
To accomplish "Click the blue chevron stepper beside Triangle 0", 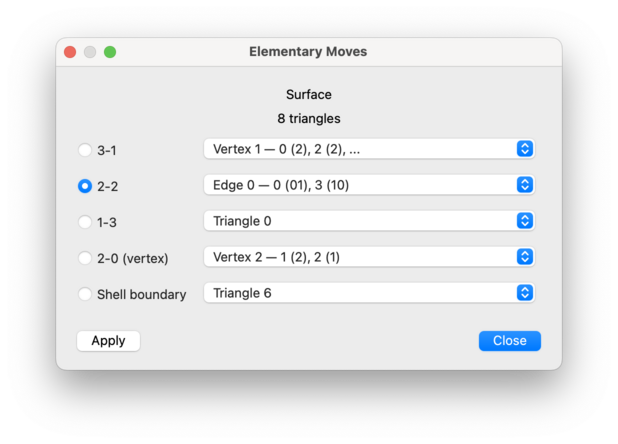I will point(525,221).
